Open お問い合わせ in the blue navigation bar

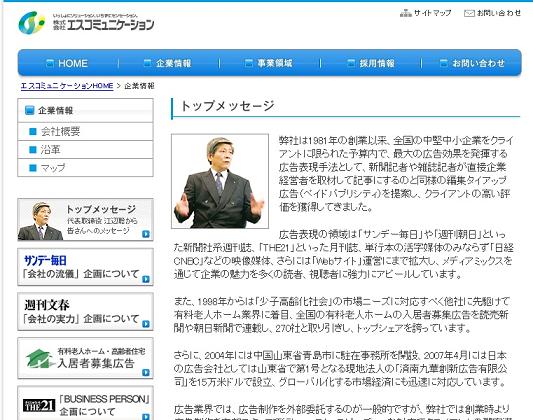point(472,63)
